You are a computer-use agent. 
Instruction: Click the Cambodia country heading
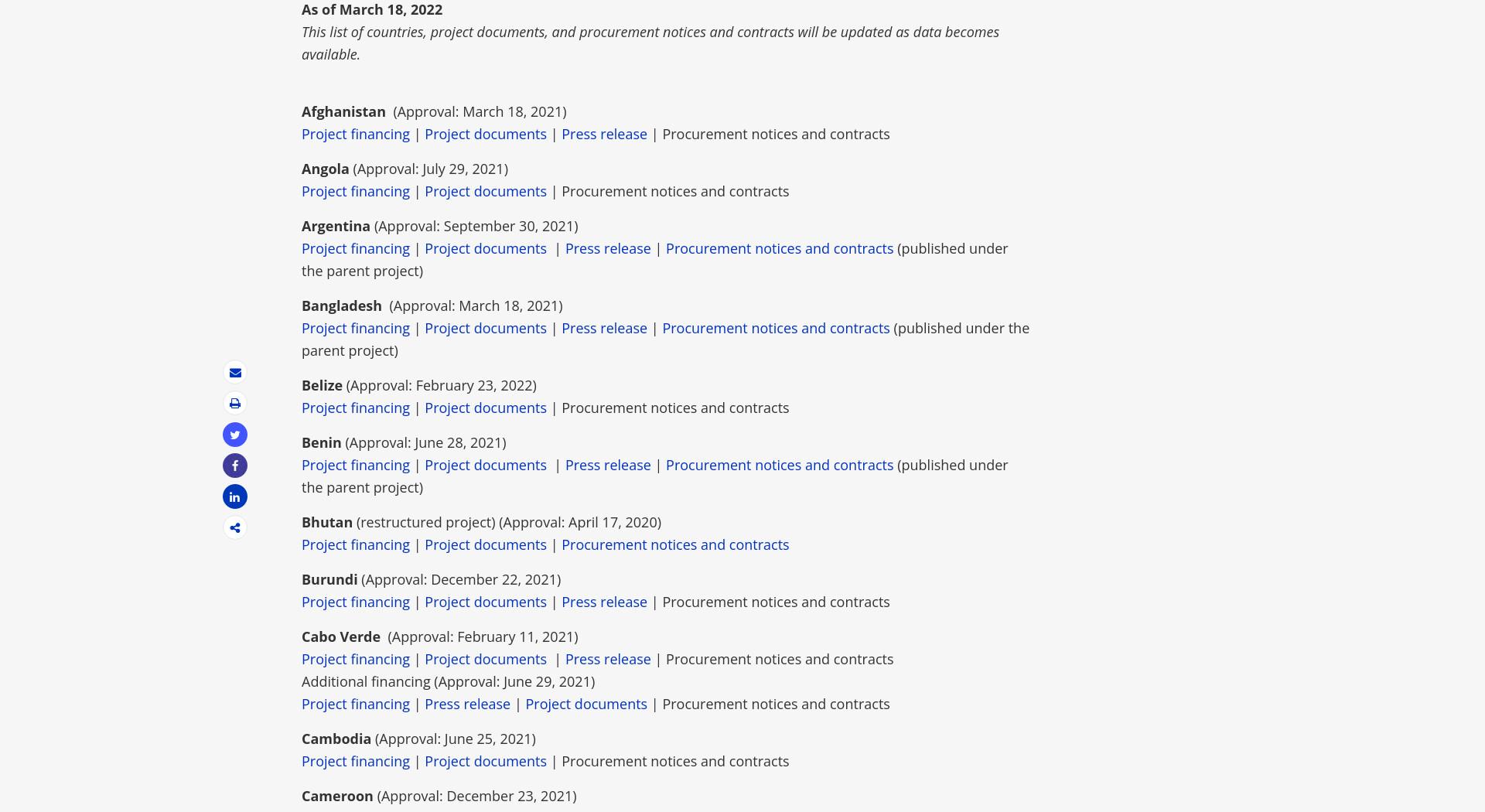[336, 739]
